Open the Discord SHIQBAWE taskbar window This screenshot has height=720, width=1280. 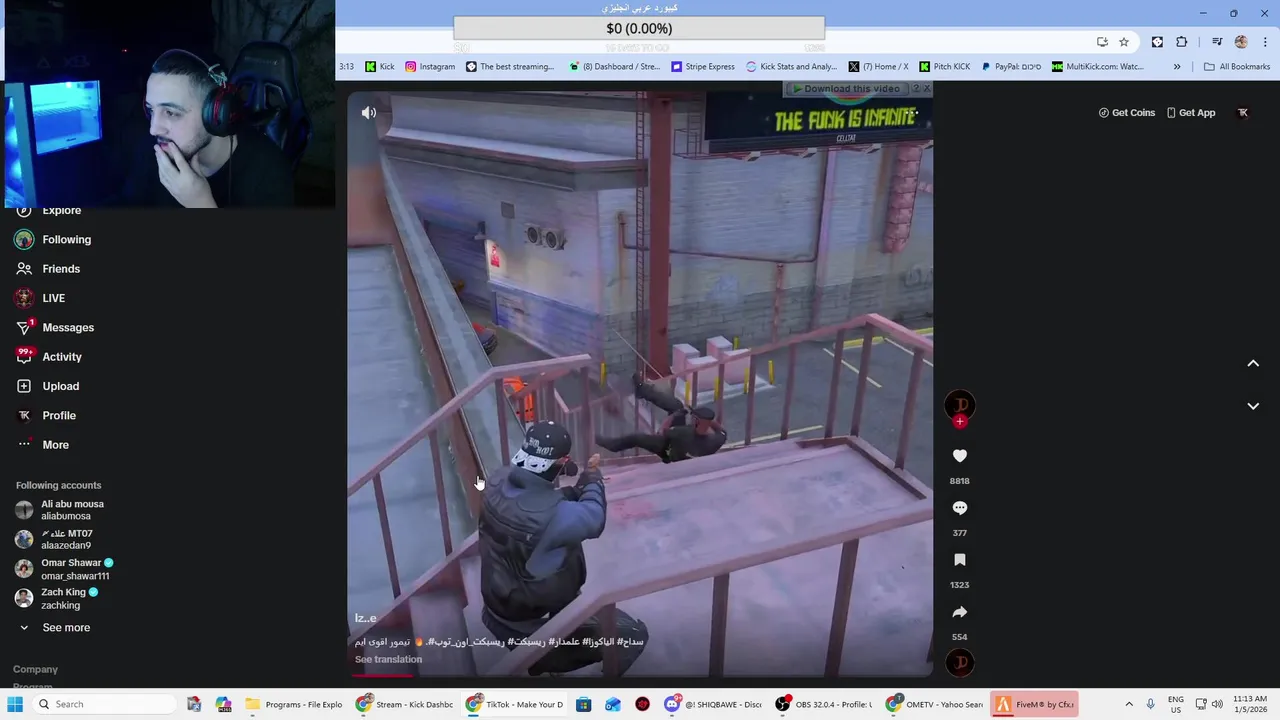pyautogui.click(x=714, y=704)
